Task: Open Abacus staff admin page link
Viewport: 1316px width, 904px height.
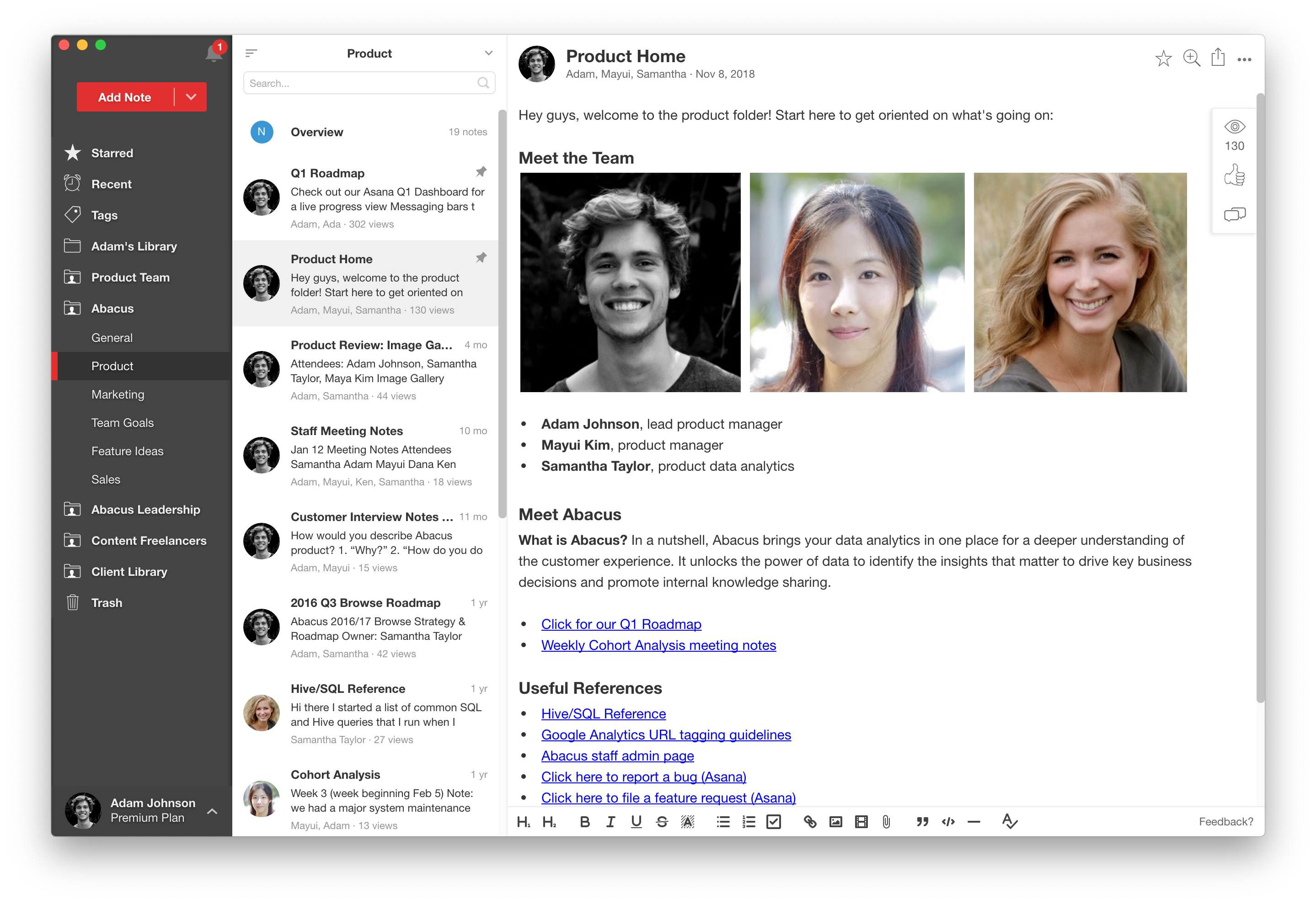Action: (617, 755)
